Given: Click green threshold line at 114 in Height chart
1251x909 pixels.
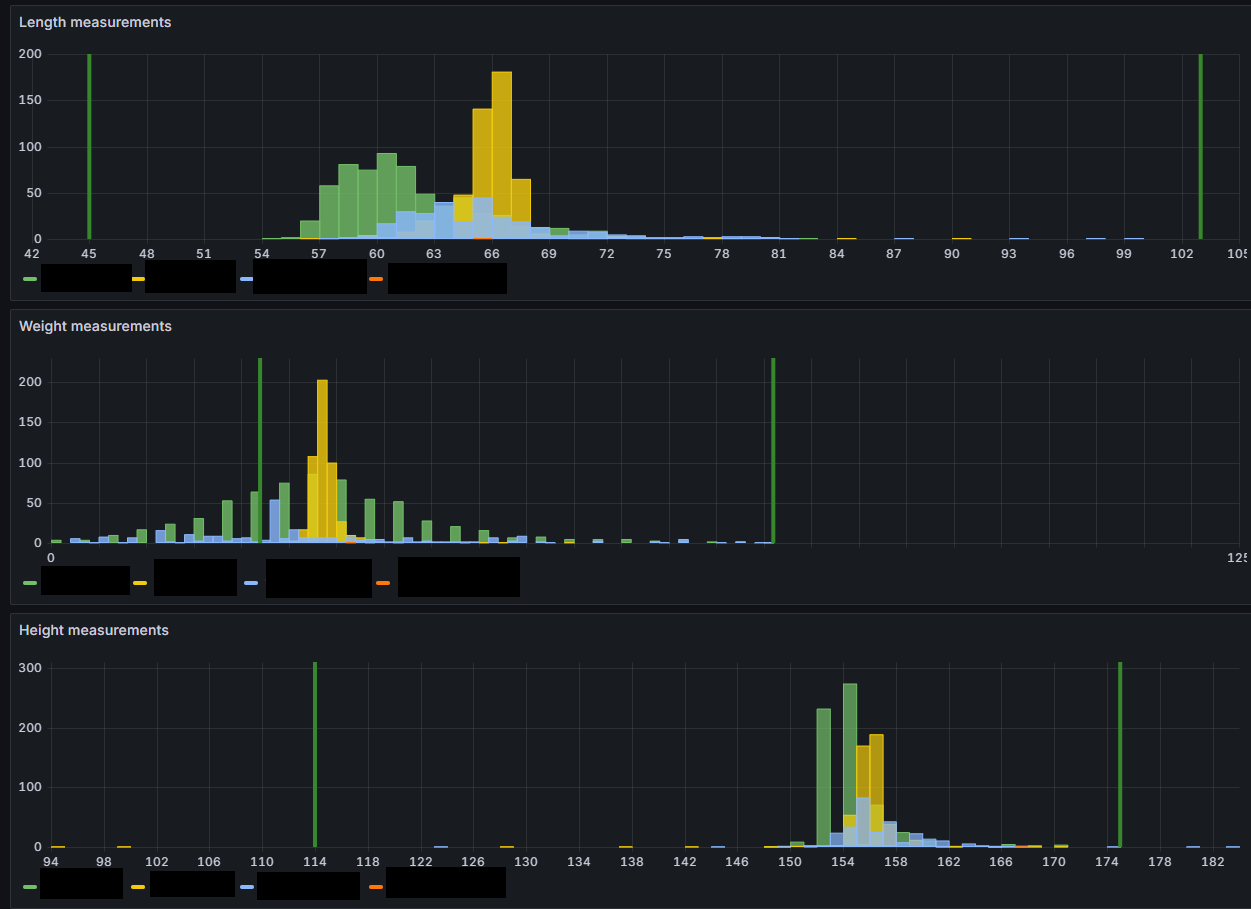Looking at the screenshot, I should [315, 754].
